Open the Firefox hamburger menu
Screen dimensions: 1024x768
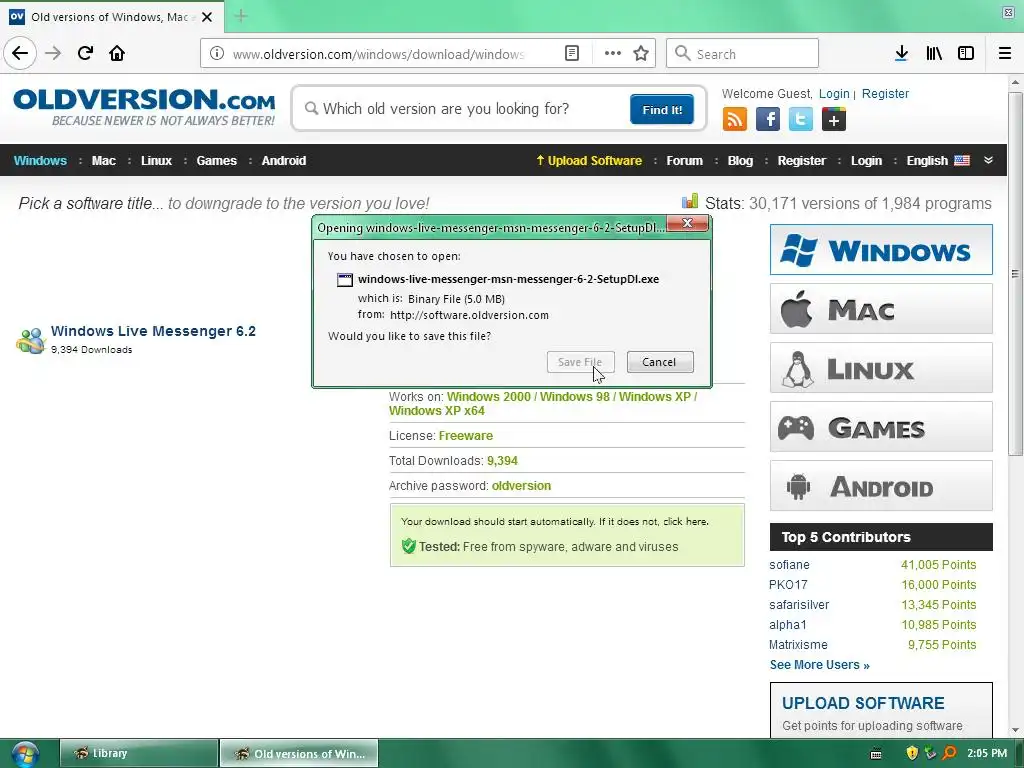[1005, 54]
